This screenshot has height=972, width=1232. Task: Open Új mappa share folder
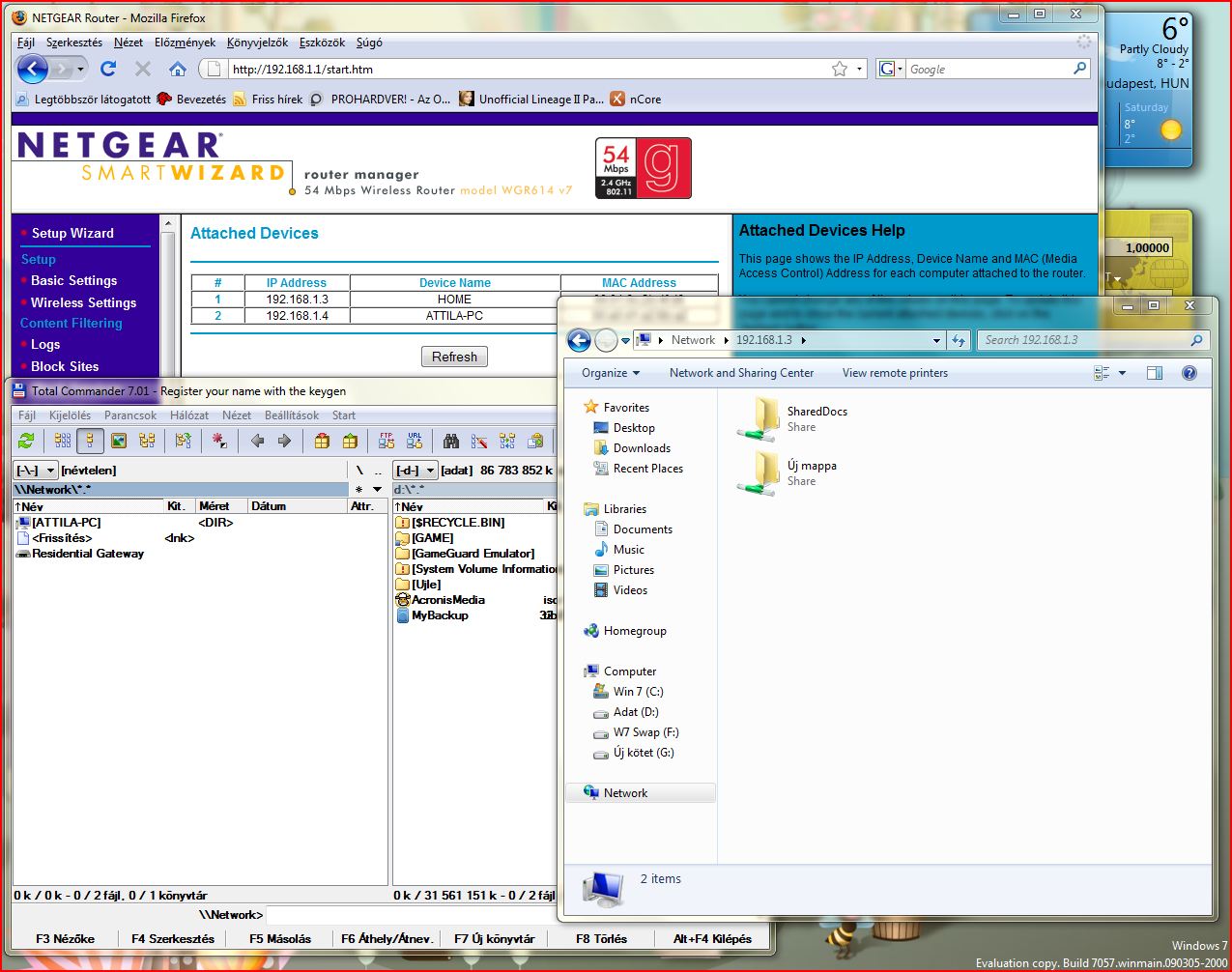[x=787, y=472]
